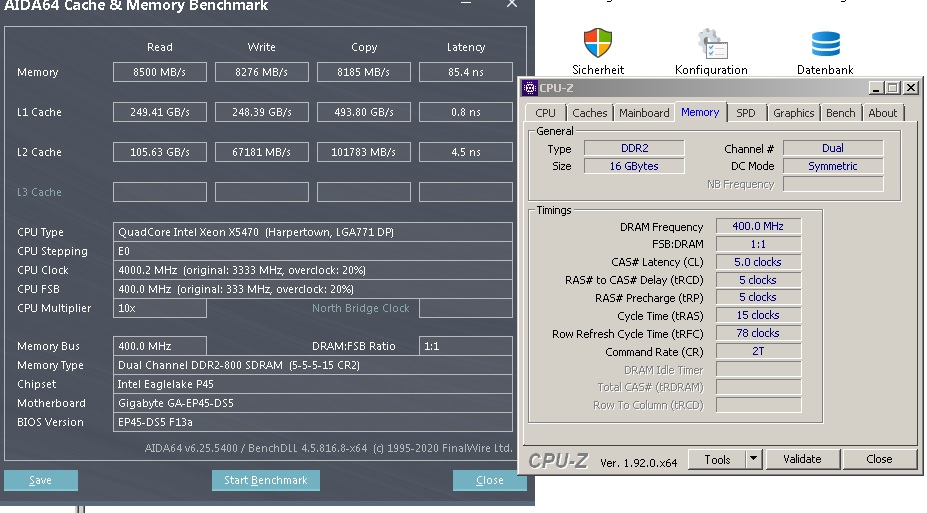Click the Type DDR2 value in CPU-Z
The width and height of the screenshot is (927, 513).
pos(634,148)
